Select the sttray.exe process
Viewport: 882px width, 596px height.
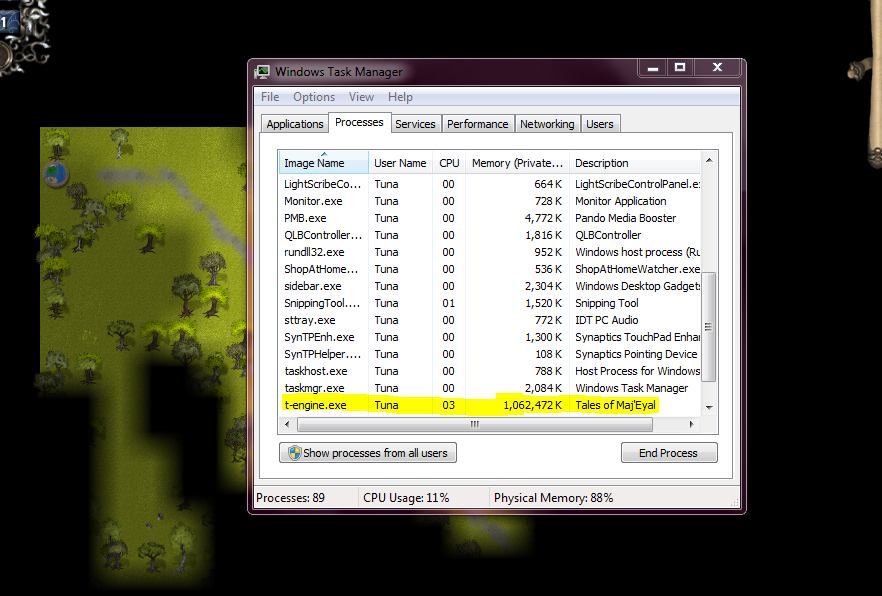click(x=490, y=320)
